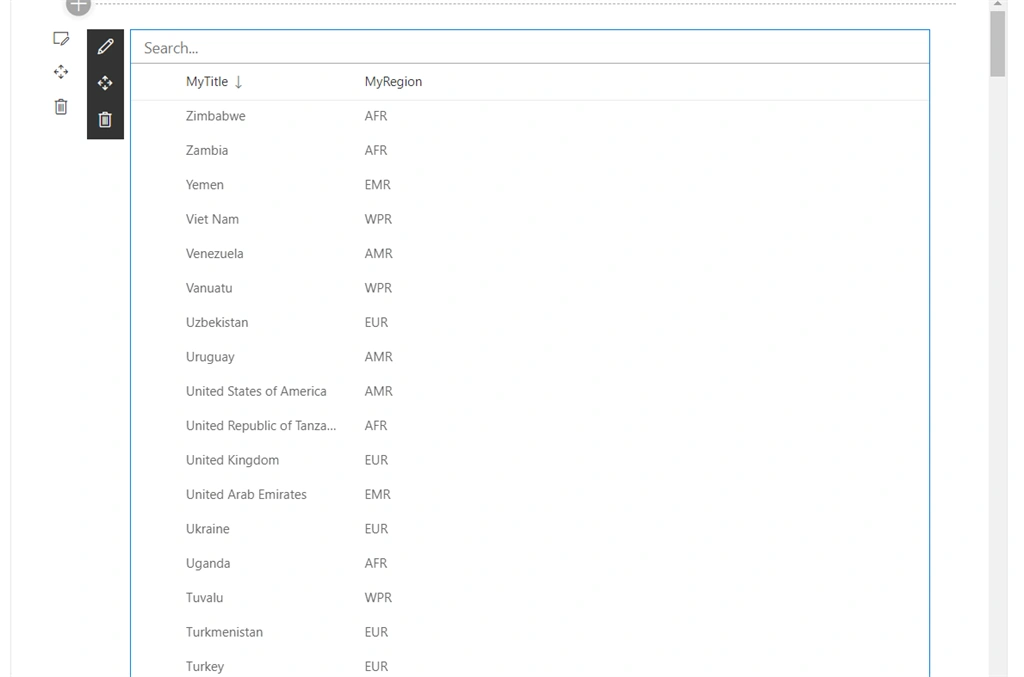Select the move web part icon
Screen dimensions: 1024x677
105,83
